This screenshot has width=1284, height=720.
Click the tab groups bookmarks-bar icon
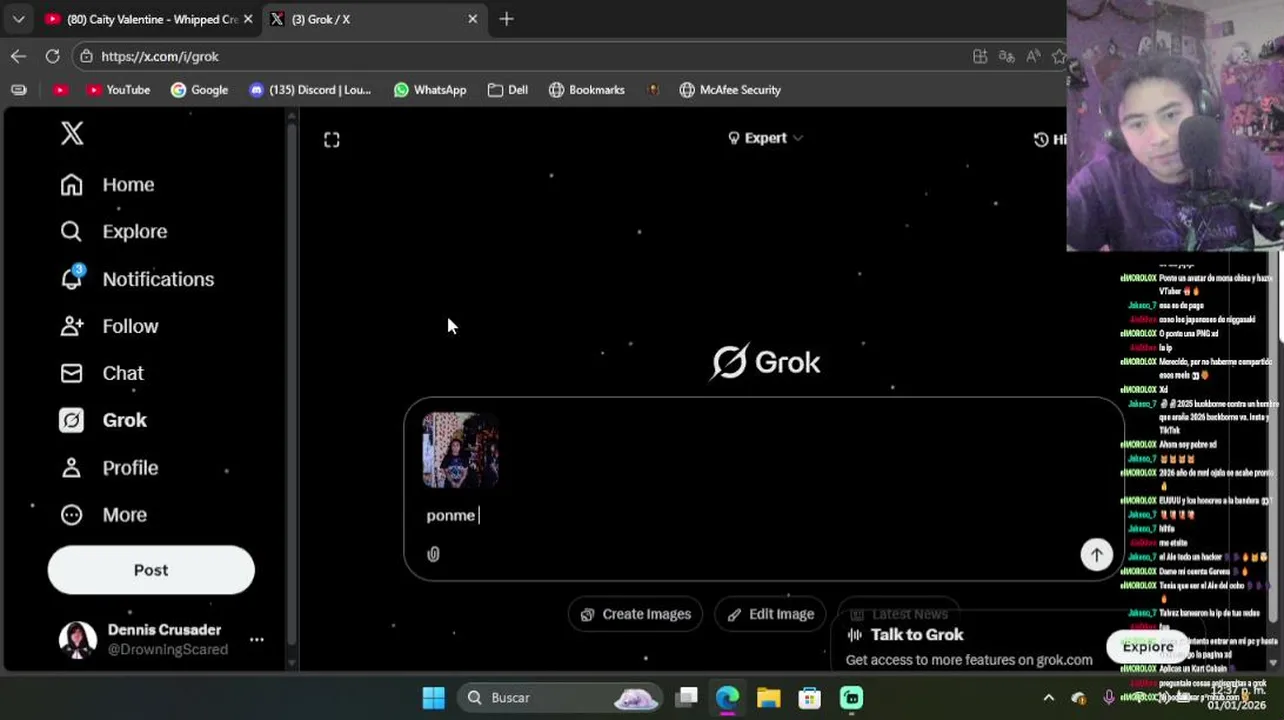click(19, 90)
